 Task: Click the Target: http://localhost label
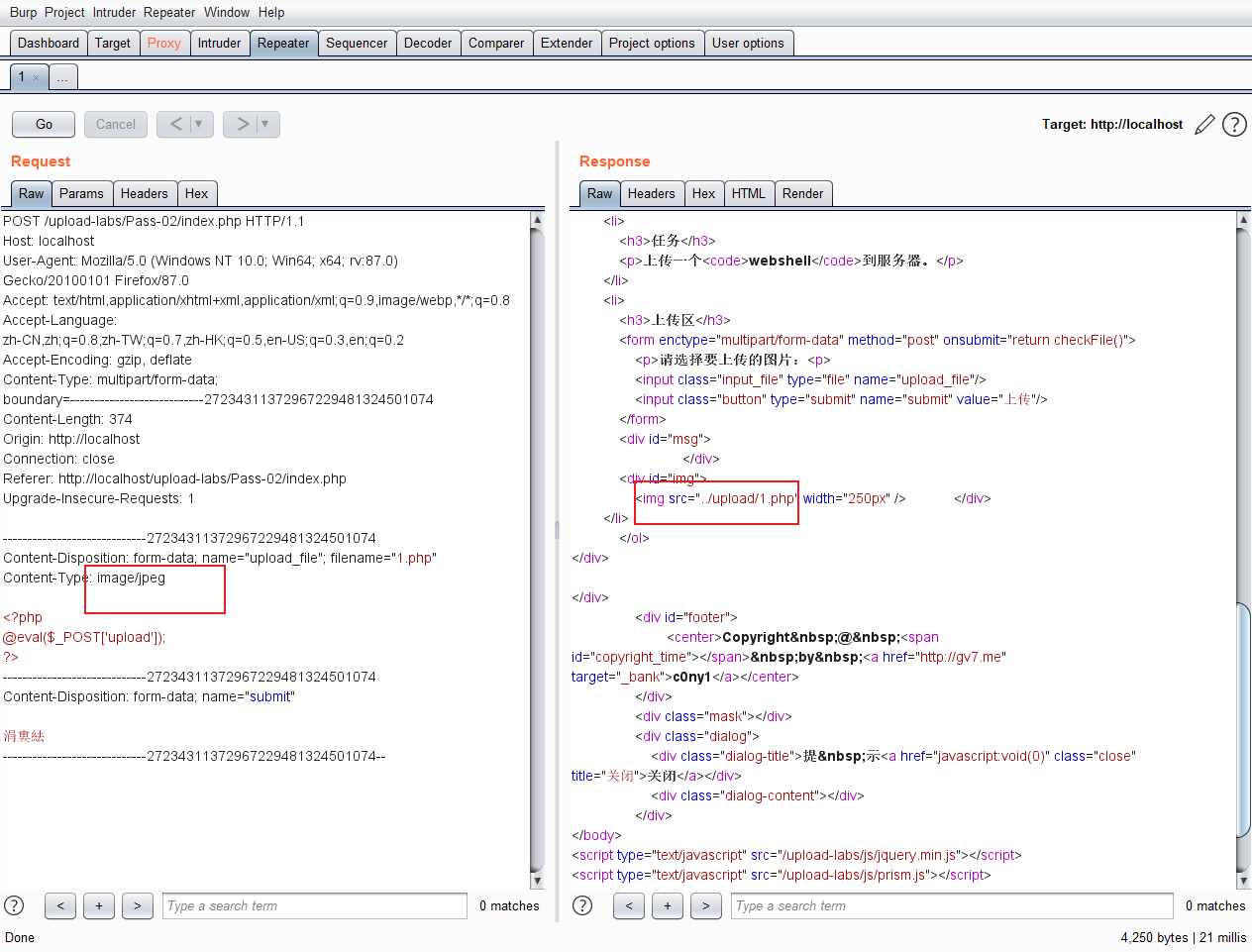(x=1112, y=124)
